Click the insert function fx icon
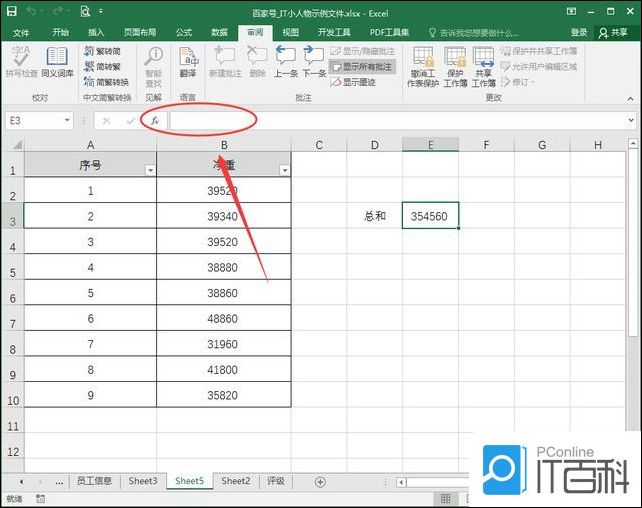Screen dimensions: 642x508 click(155, 120)
